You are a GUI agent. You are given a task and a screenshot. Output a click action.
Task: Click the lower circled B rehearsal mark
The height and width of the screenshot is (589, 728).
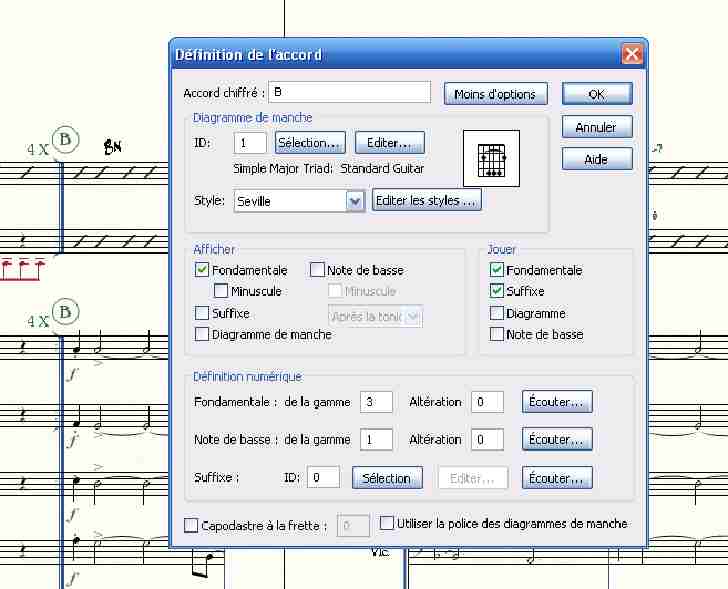pos(65,313)
